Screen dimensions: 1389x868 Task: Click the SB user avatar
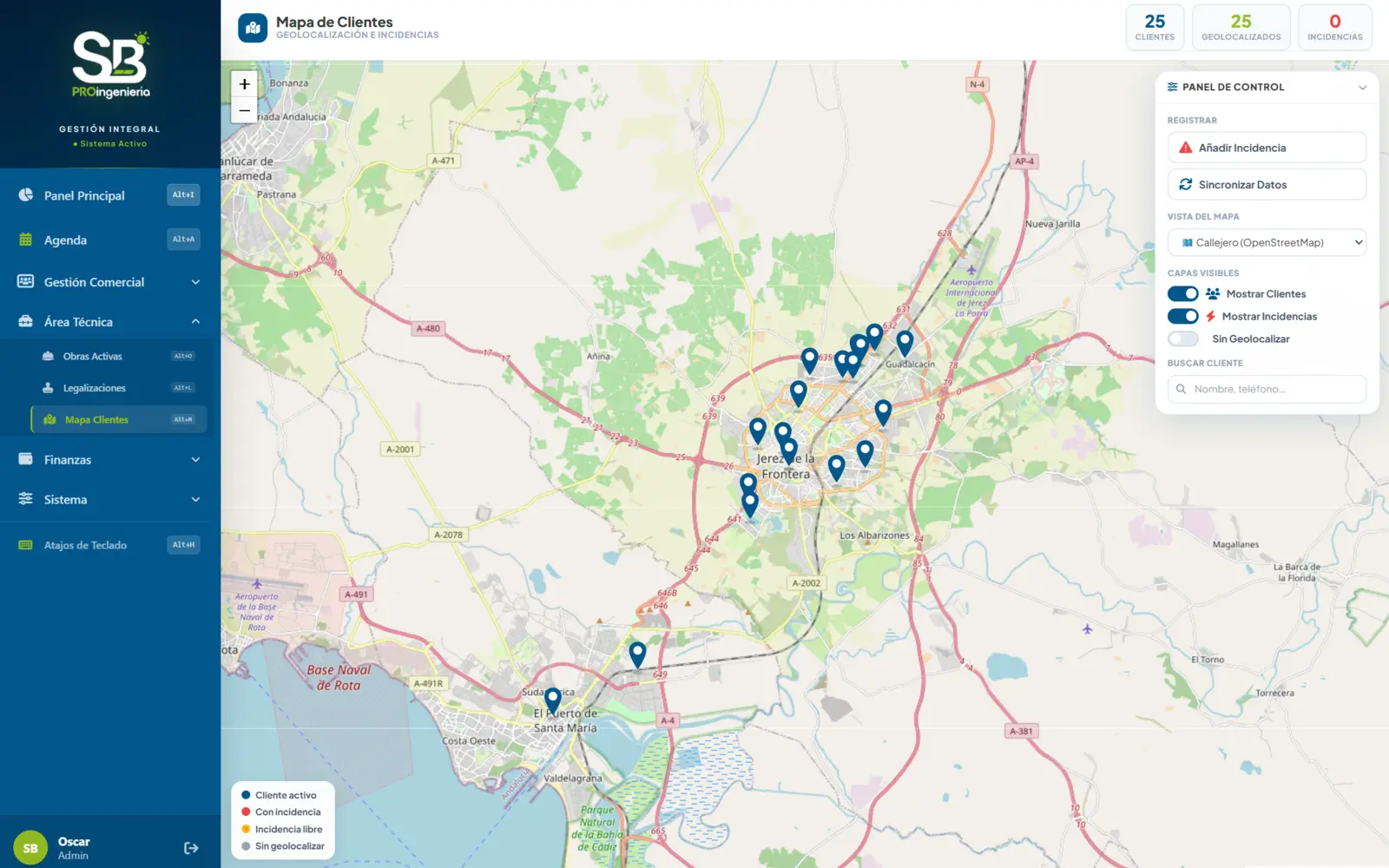[30, 848]
